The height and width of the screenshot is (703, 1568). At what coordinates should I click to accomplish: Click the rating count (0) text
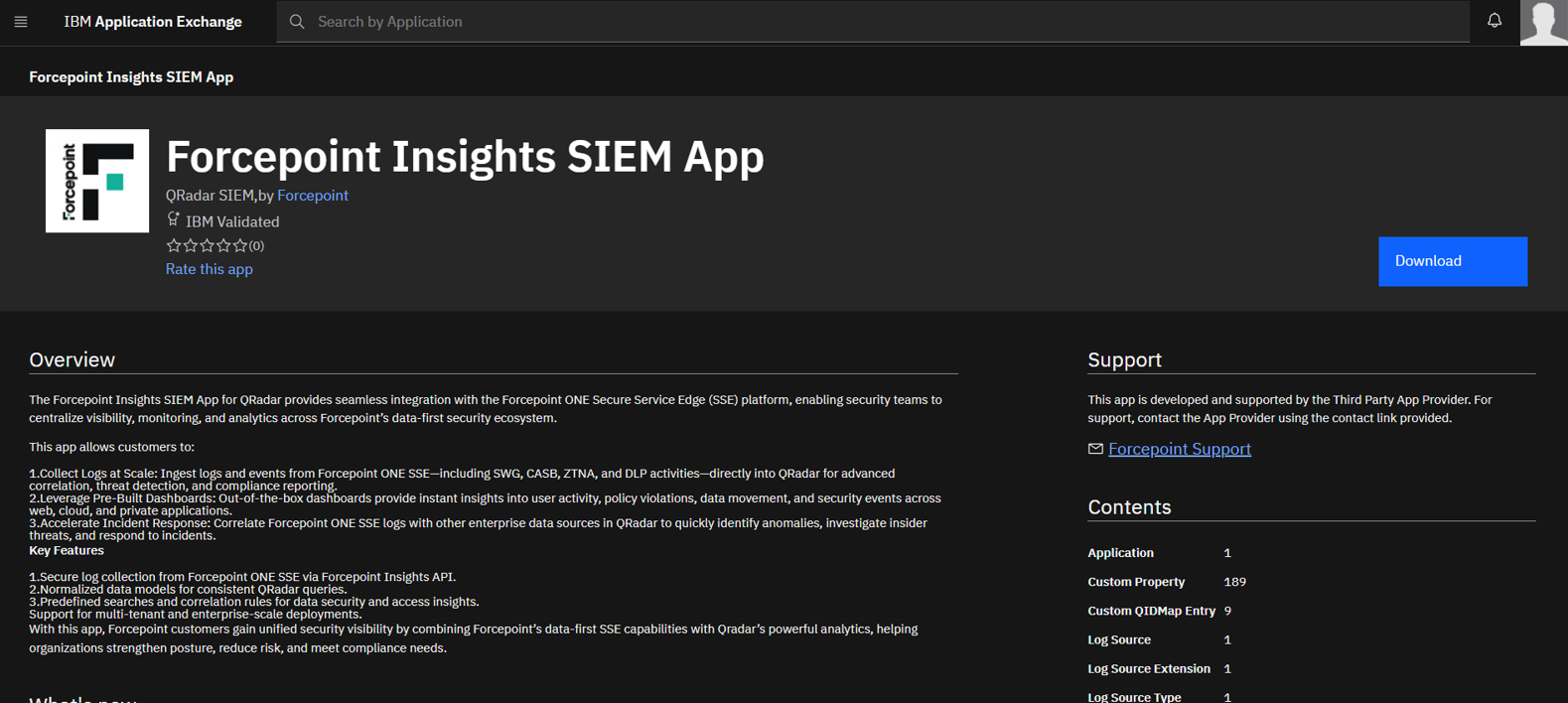pos(256,246)
